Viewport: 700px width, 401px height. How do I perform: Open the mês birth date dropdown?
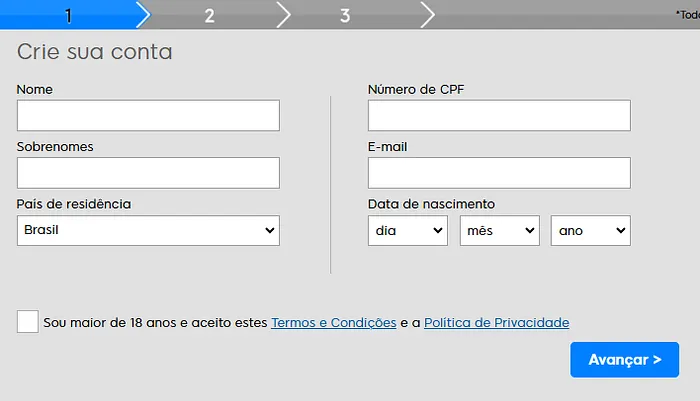499,231
